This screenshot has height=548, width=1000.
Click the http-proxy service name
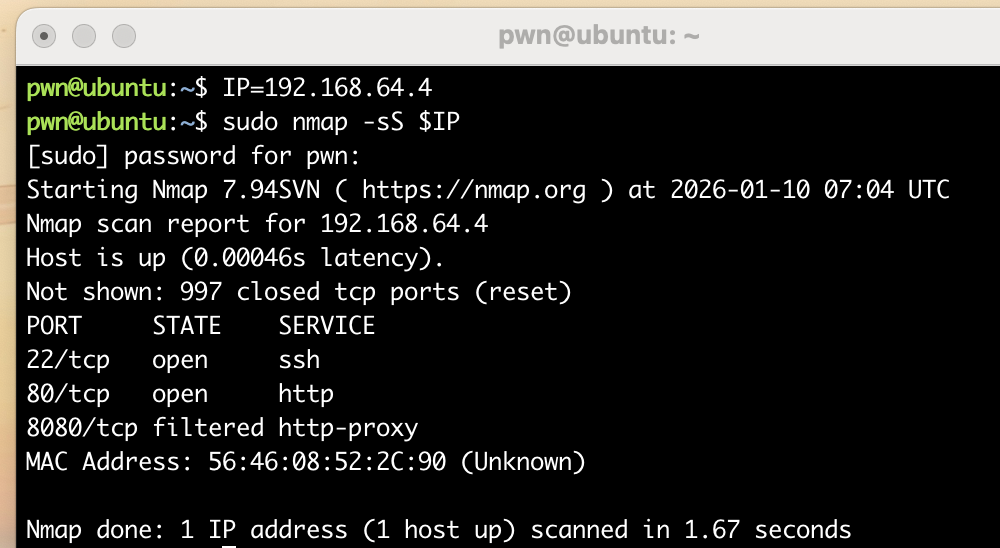348,428
